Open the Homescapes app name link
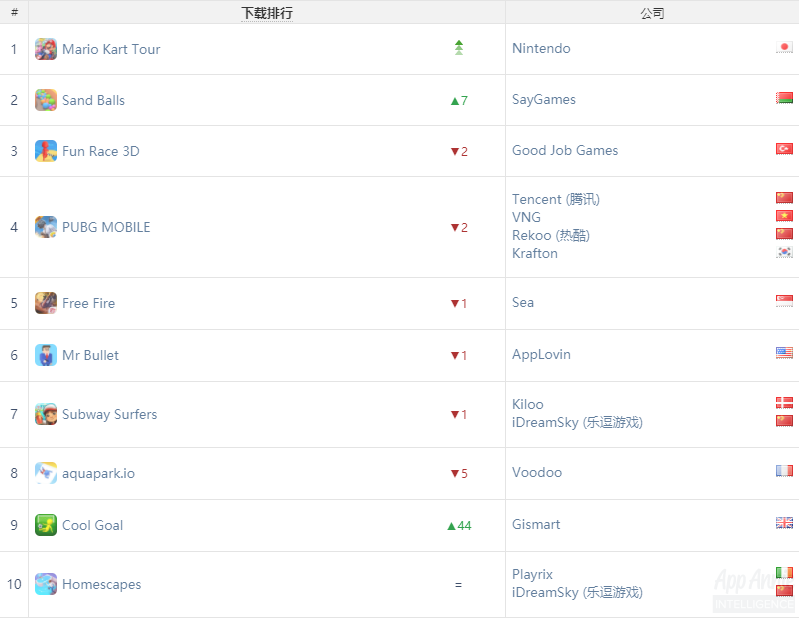Image resolution: width=803 pixels, height=618 pixels. click(x=101, y=584)
